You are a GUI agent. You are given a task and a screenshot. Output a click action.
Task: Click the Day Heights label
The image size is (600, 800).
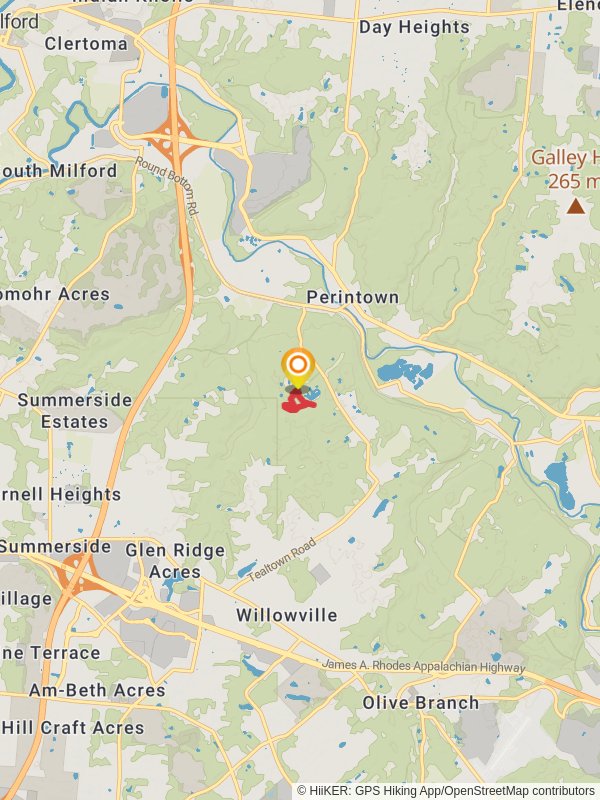point(414,27)
